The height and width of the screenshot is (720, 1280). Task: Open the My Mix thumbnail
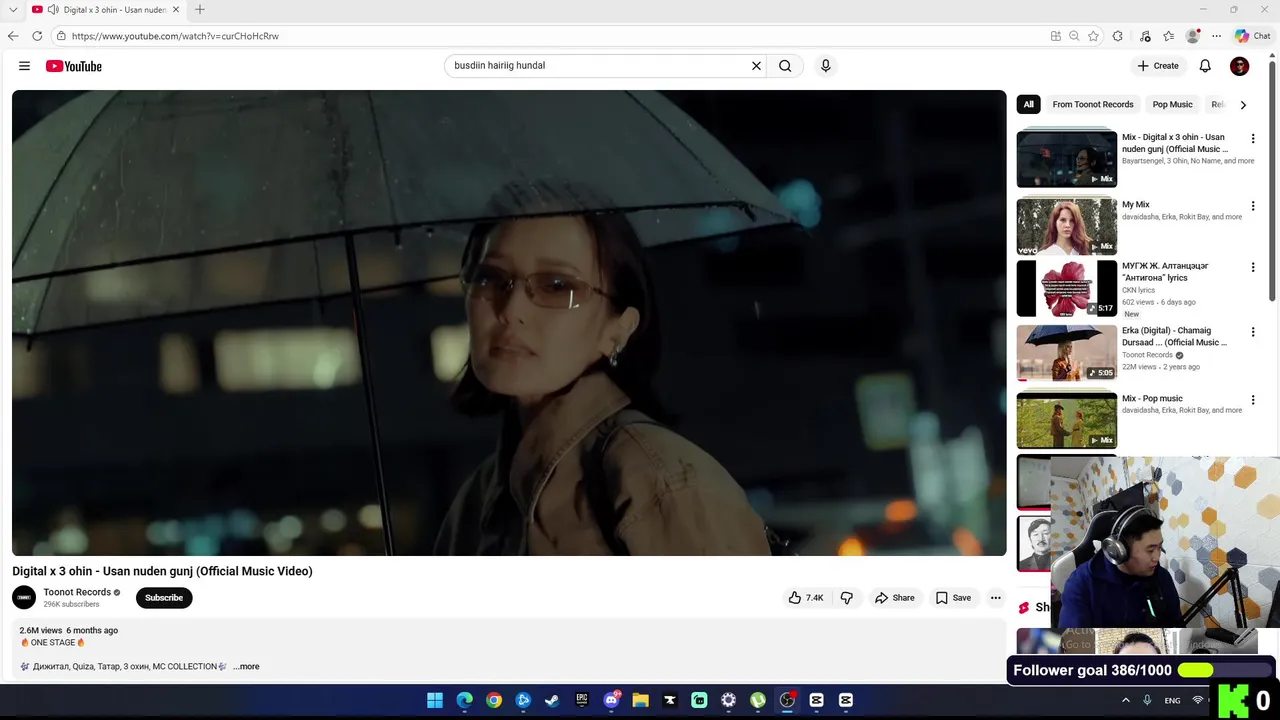coord(1067,226)
